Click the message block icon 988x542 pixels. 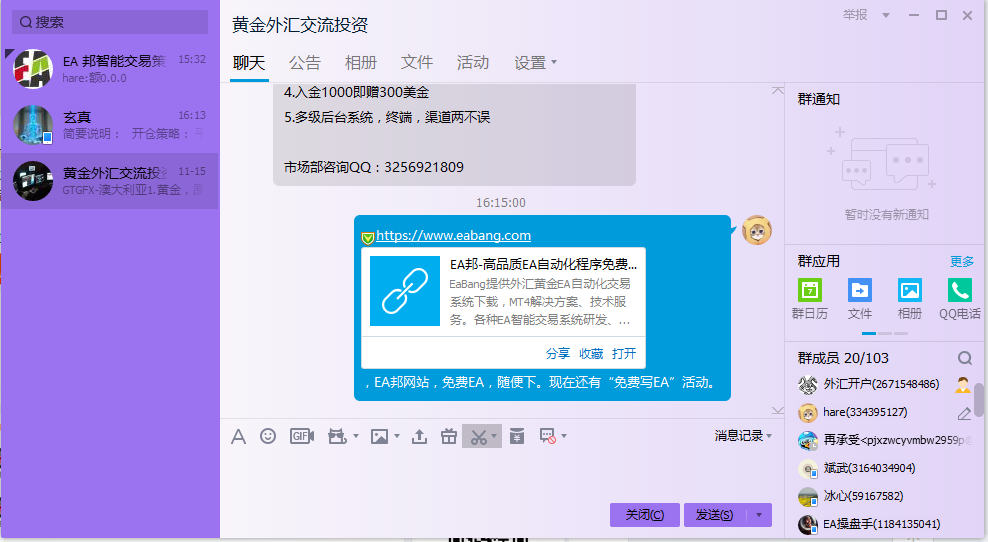548,436
